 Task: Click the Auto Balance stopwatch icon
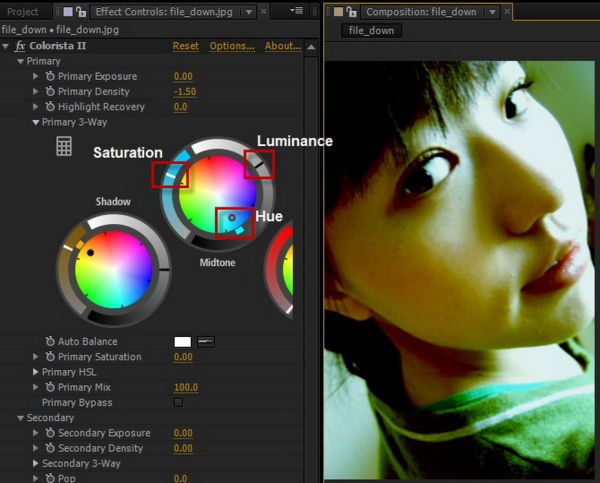tap(49, 342)
